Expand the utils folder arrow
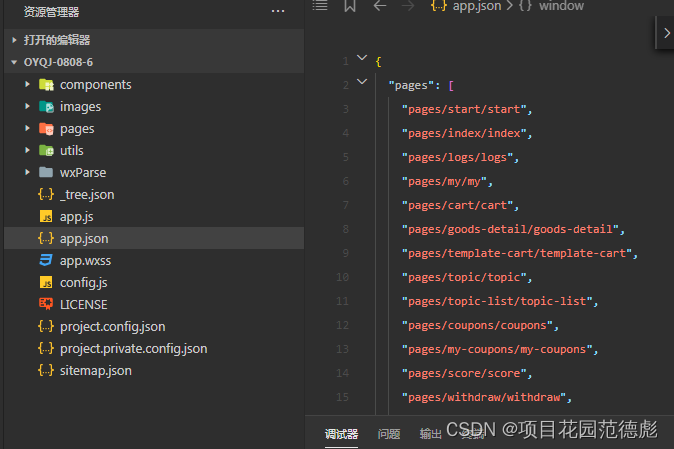This screenshot has height=449, width=674. (x=28, y=150)
